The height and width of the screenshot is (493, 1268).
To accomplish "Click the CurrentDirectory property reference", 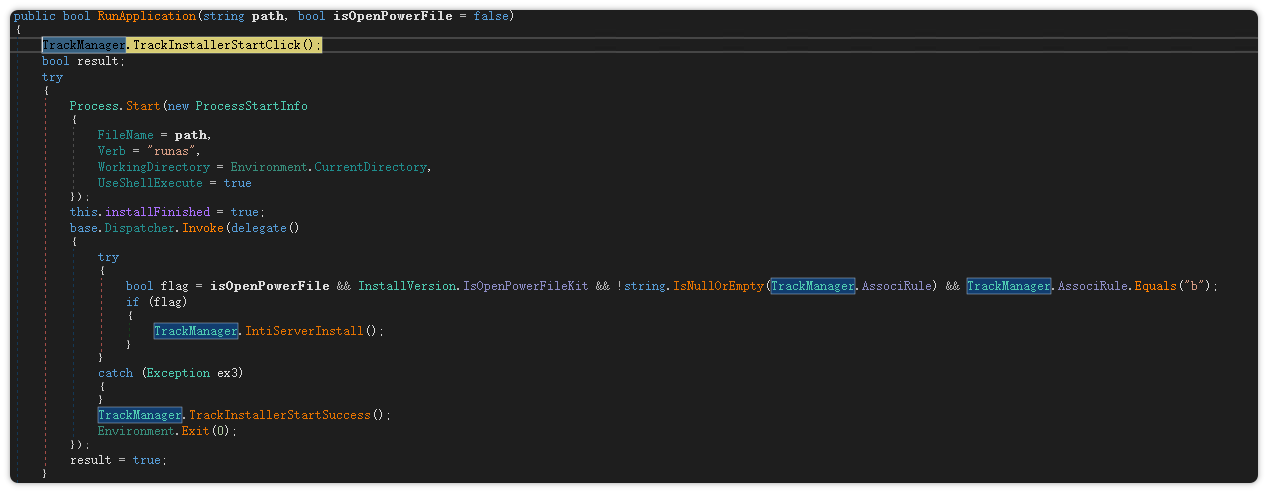I will point(372,167).
